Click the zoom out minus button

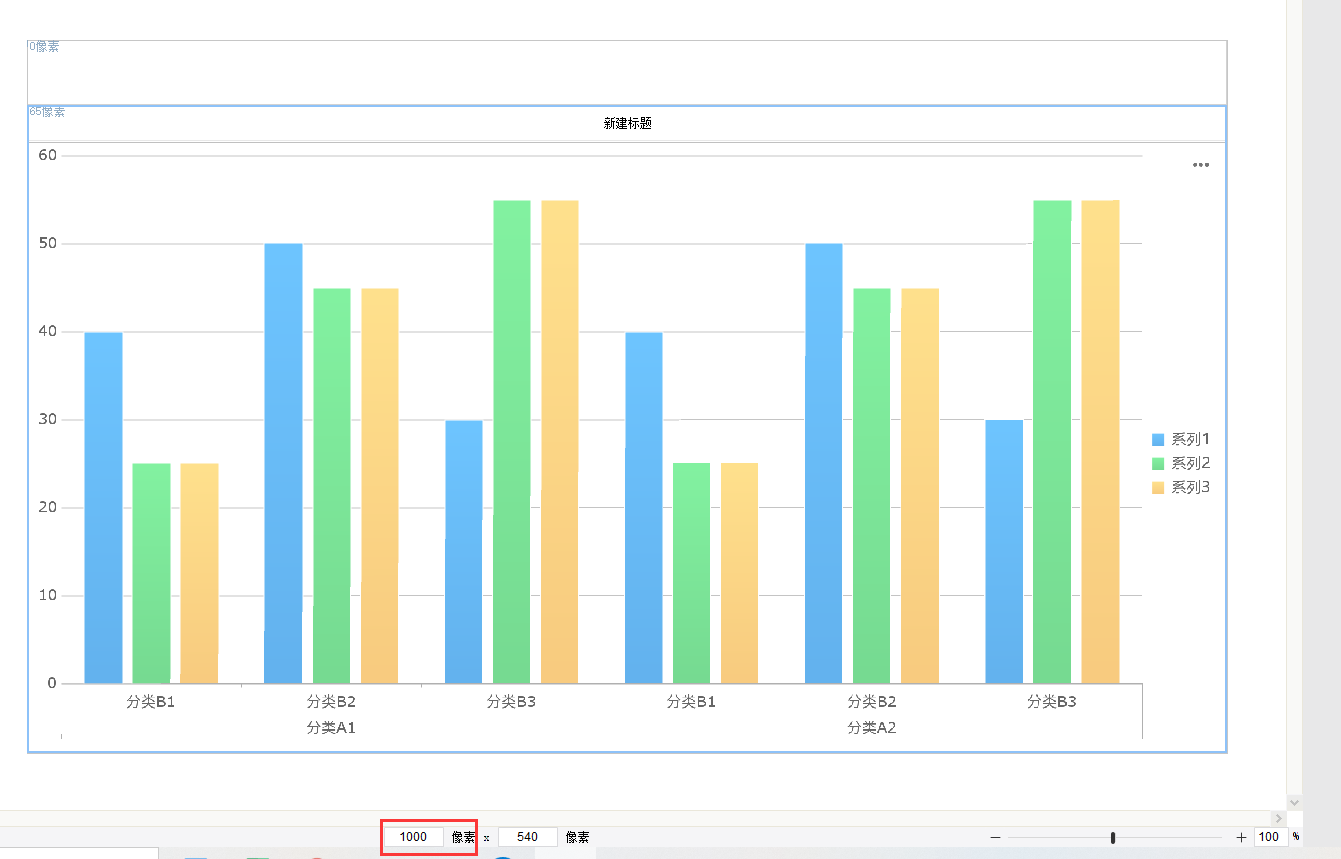click(995, 837)
